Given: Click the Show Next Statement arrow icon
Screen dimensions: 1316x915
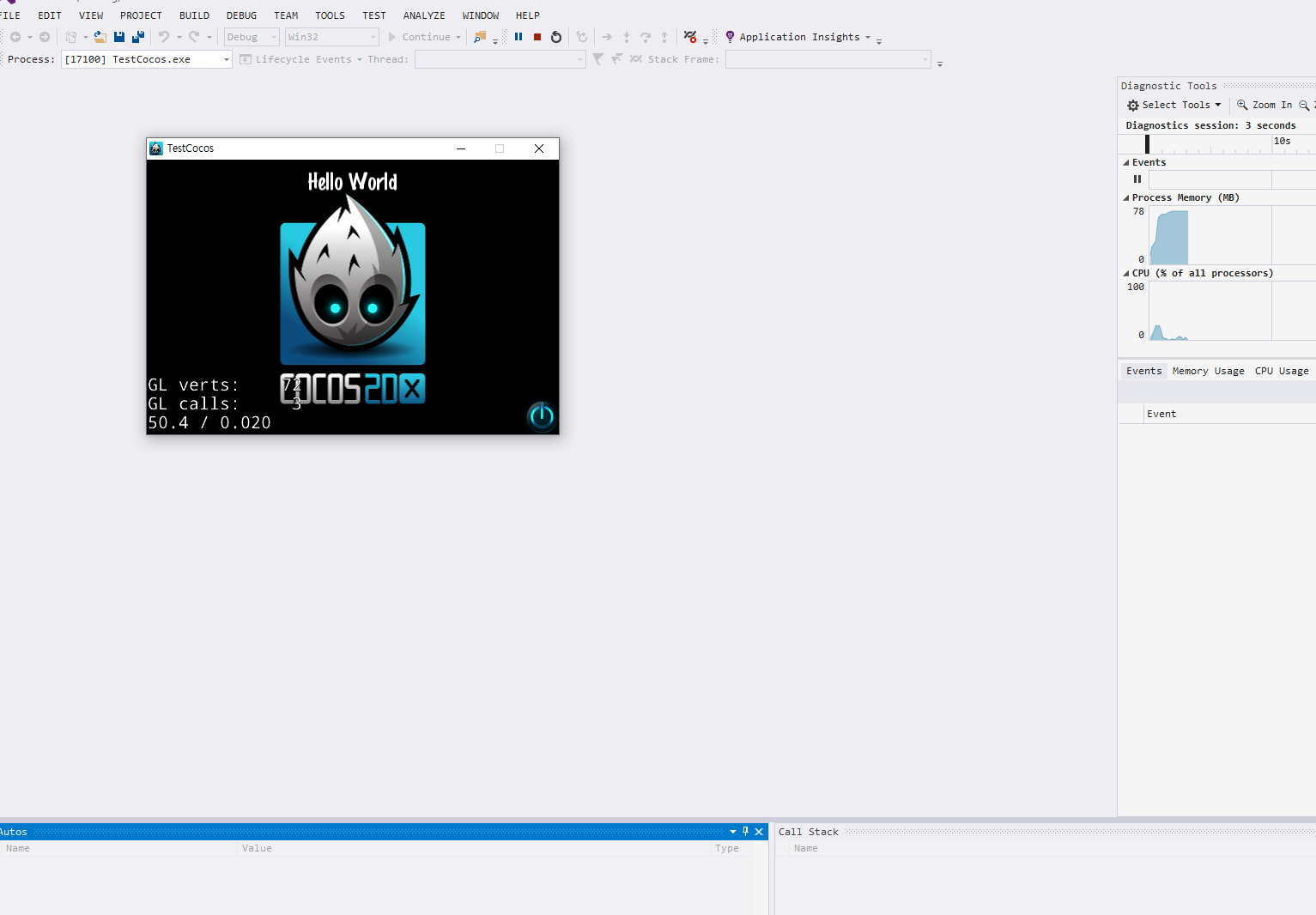Looking at the screenshot, I should [607, 37].
